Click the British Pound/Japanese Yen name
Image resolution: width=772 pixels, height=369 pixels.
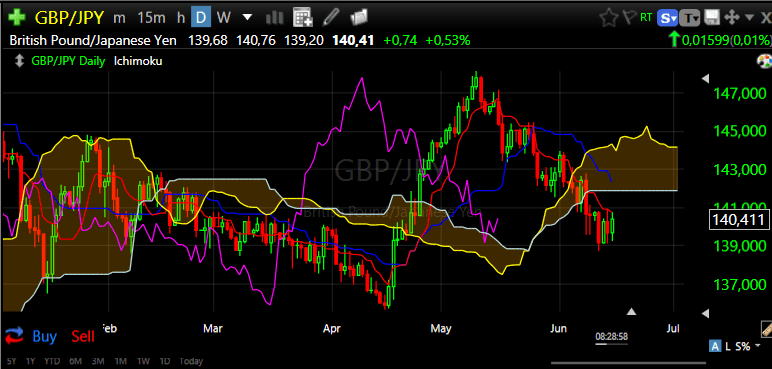tap(93, 40)
